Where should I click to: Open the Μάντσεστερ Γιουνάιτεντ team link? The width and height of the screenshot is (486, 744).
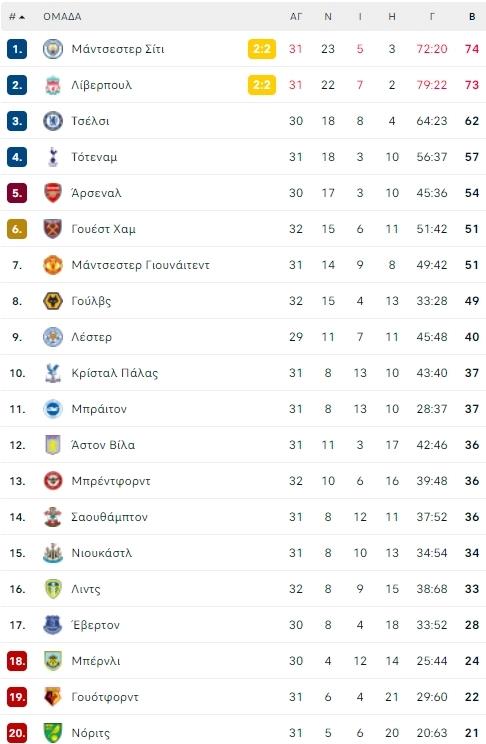140,265
